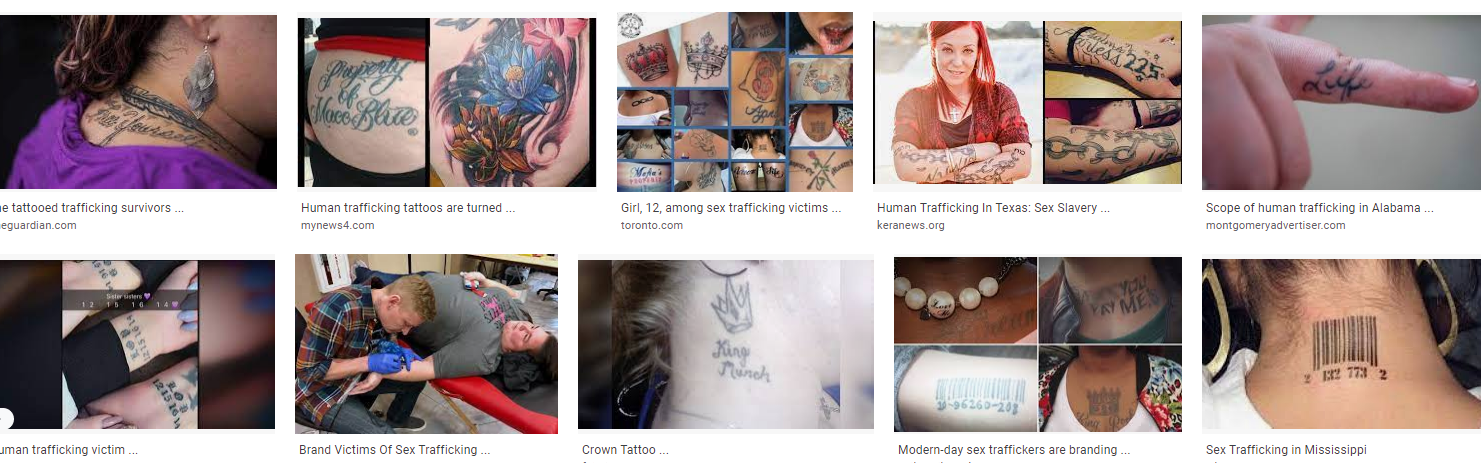
Task: Open the barcode neck tattoo image
Action: 1341,344
